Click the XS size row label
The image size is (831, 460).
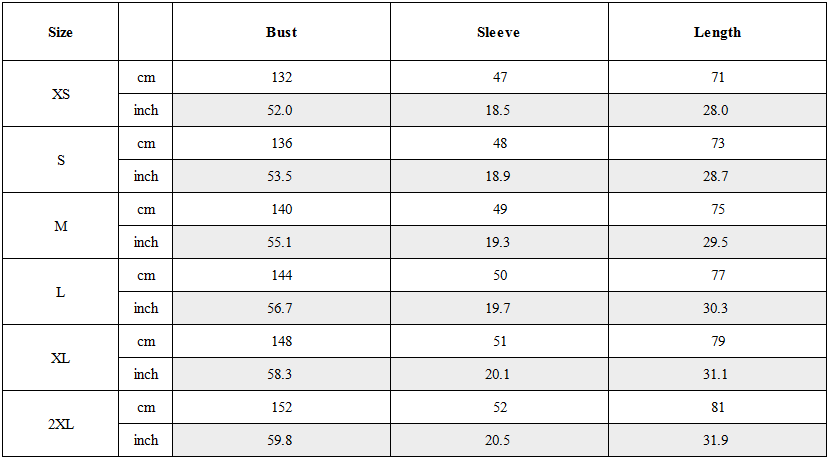(x=60, y=94)
